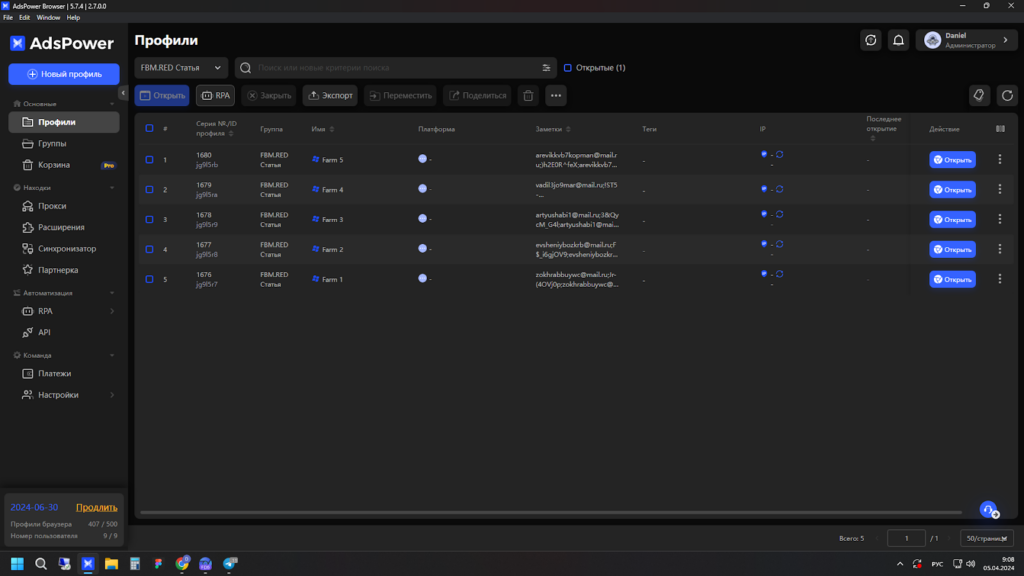Refresh IP check for Farm 5
The width and height of the screenshot is (1024, 576).
click(x=780, y=155)
